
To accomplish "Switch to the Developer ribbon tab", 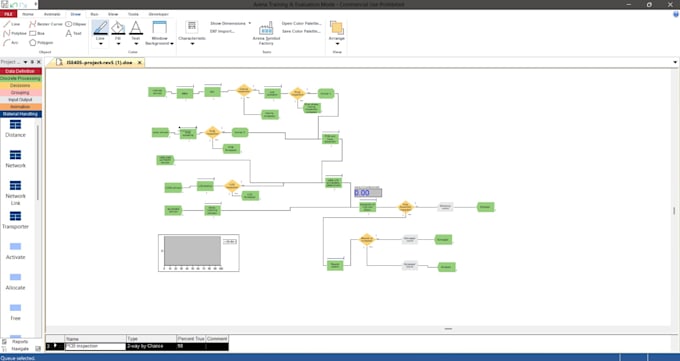I will pos(158,14).
